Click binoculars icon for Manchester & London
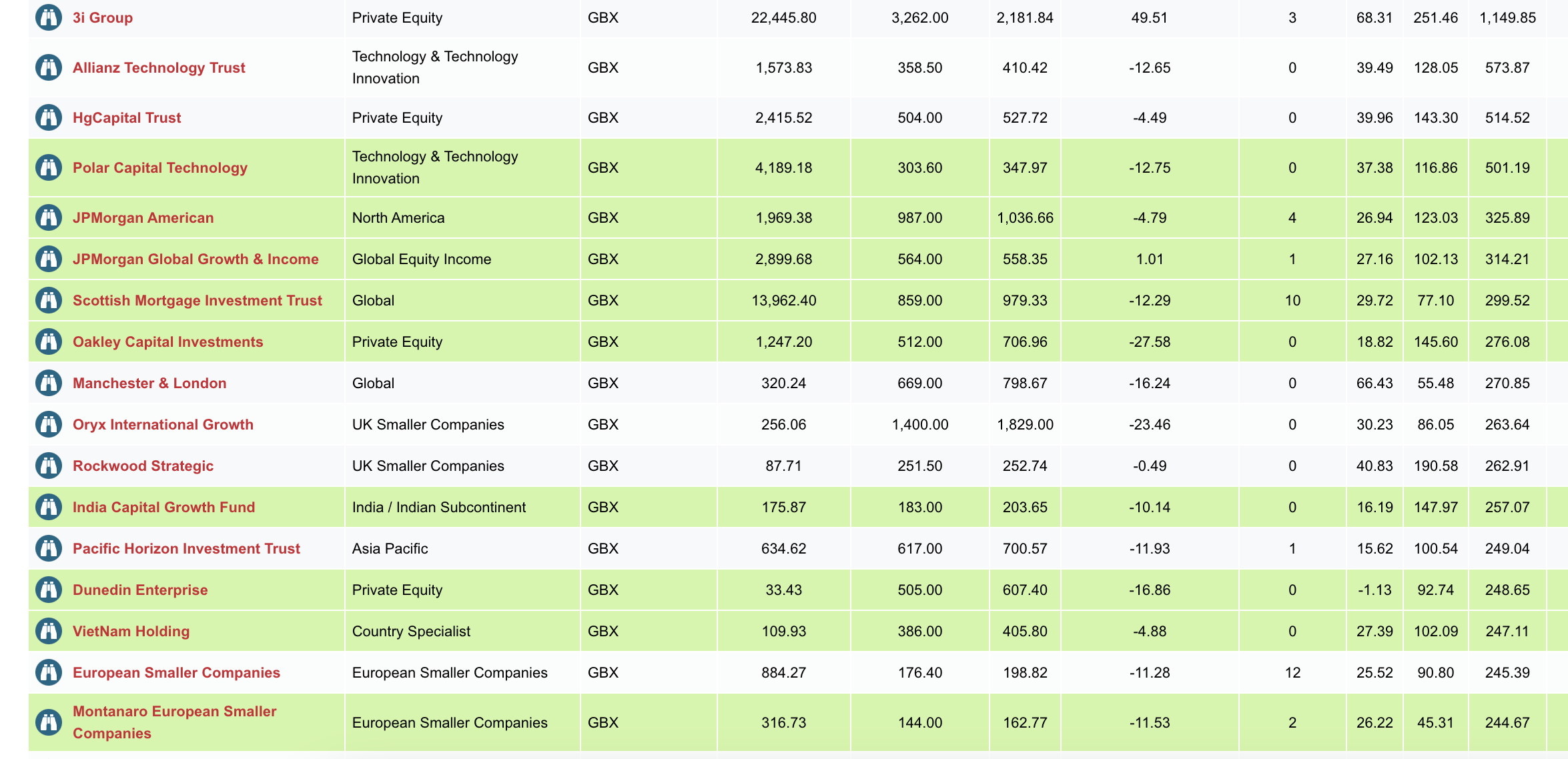The image size is (1568, 759). (x=49, y=383)
